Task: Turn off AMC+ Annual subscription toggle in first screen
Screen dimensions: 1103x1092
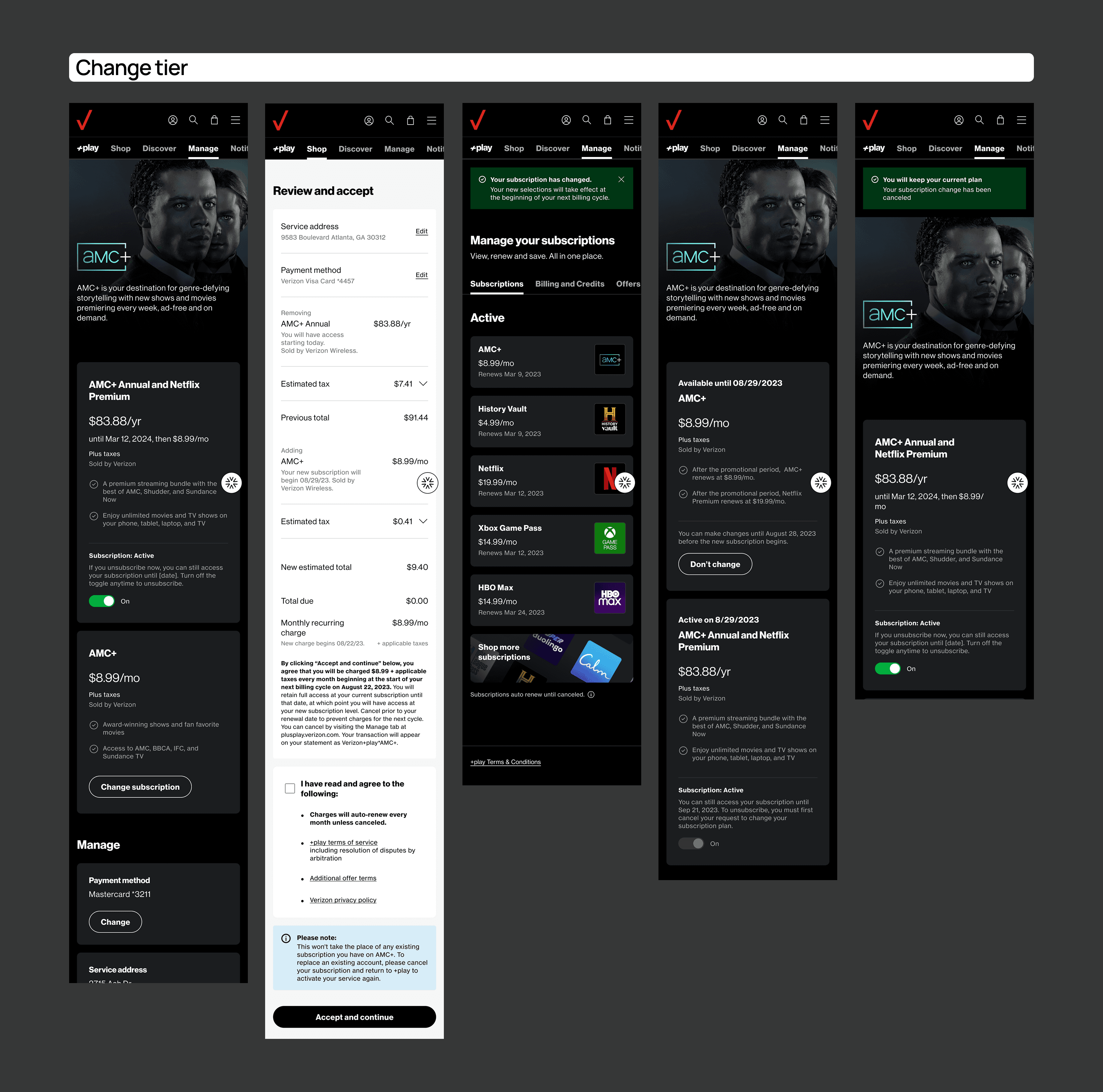Action: click(x=102, y=601)
